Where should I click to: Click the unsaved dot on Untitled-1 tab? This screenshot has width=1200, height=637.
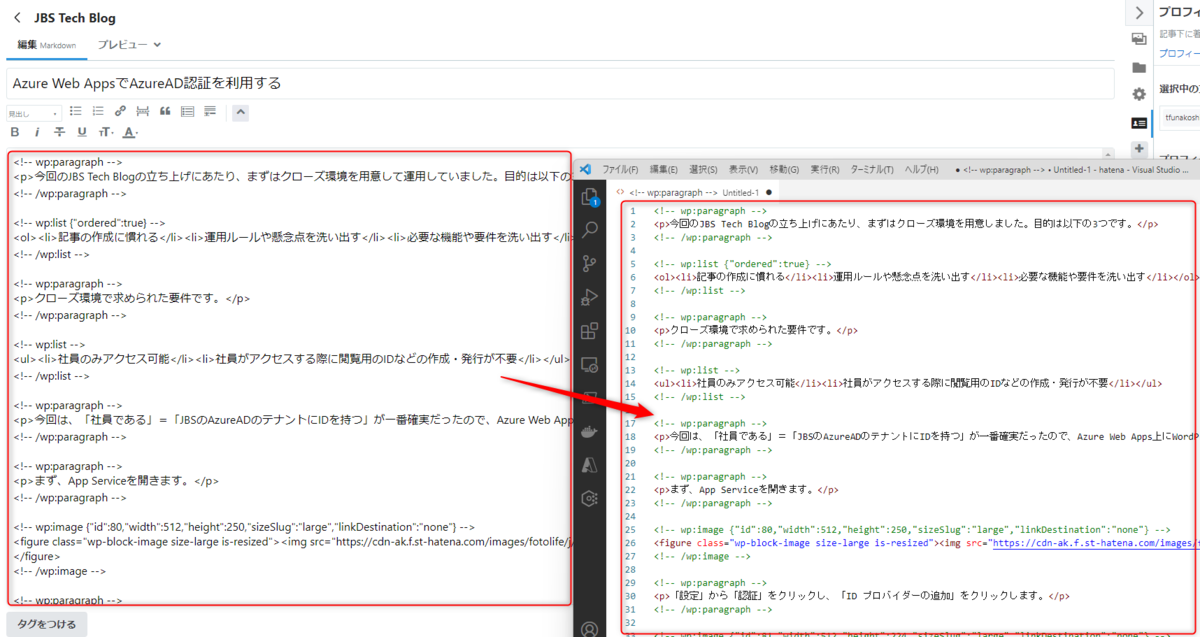(x=770, y=192)
